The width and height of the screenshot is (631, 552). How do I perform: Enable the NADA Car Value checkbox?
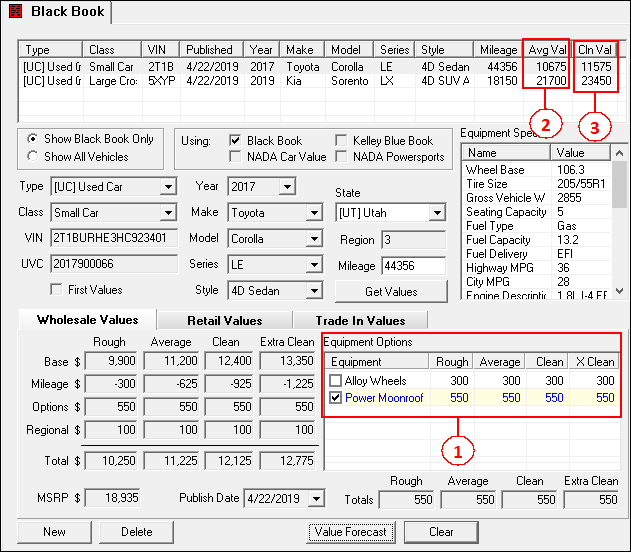tap(236, 156)
